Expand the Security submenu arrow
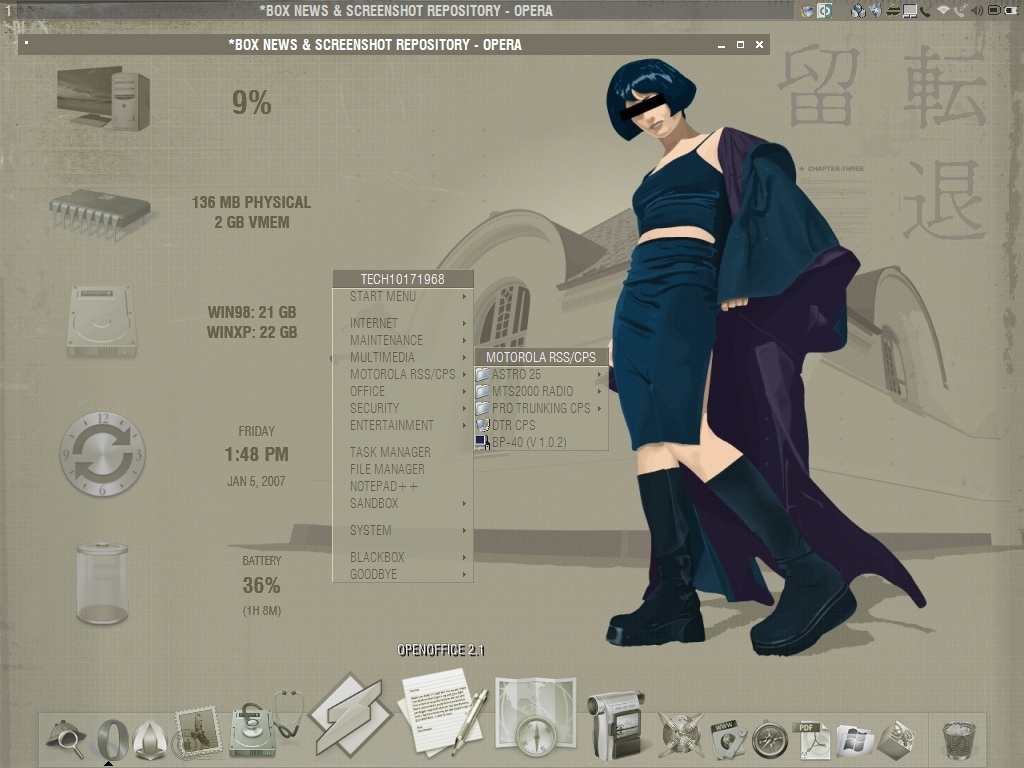1024x768 pixels. coord(464,408)
